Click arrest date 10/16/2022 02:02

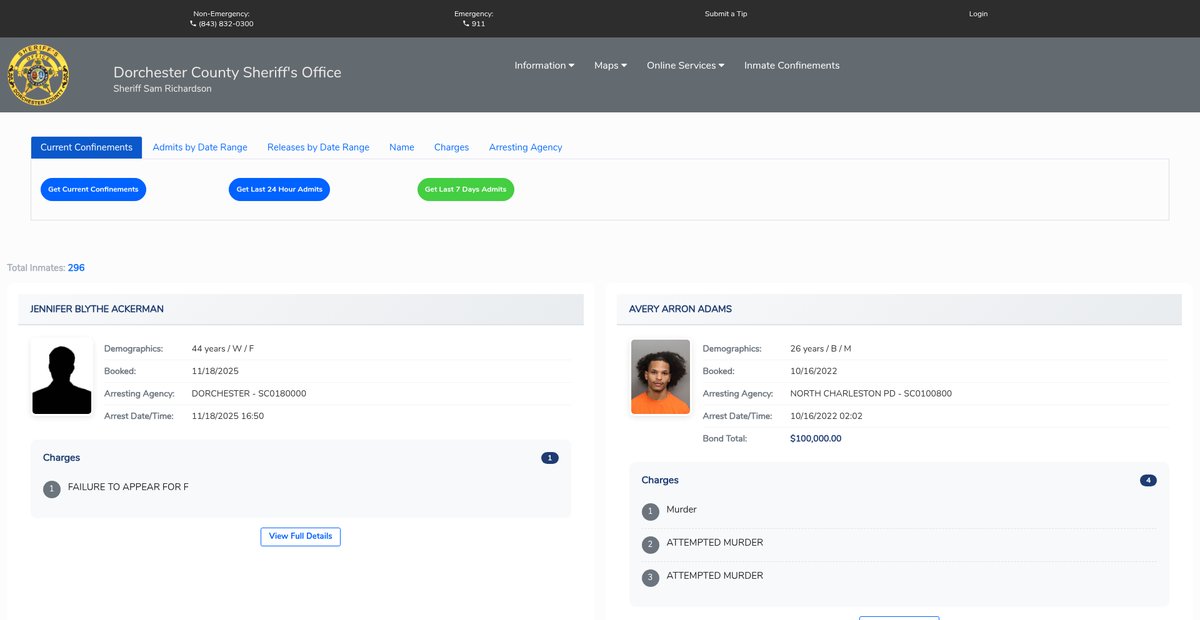(x=826, y=416)
